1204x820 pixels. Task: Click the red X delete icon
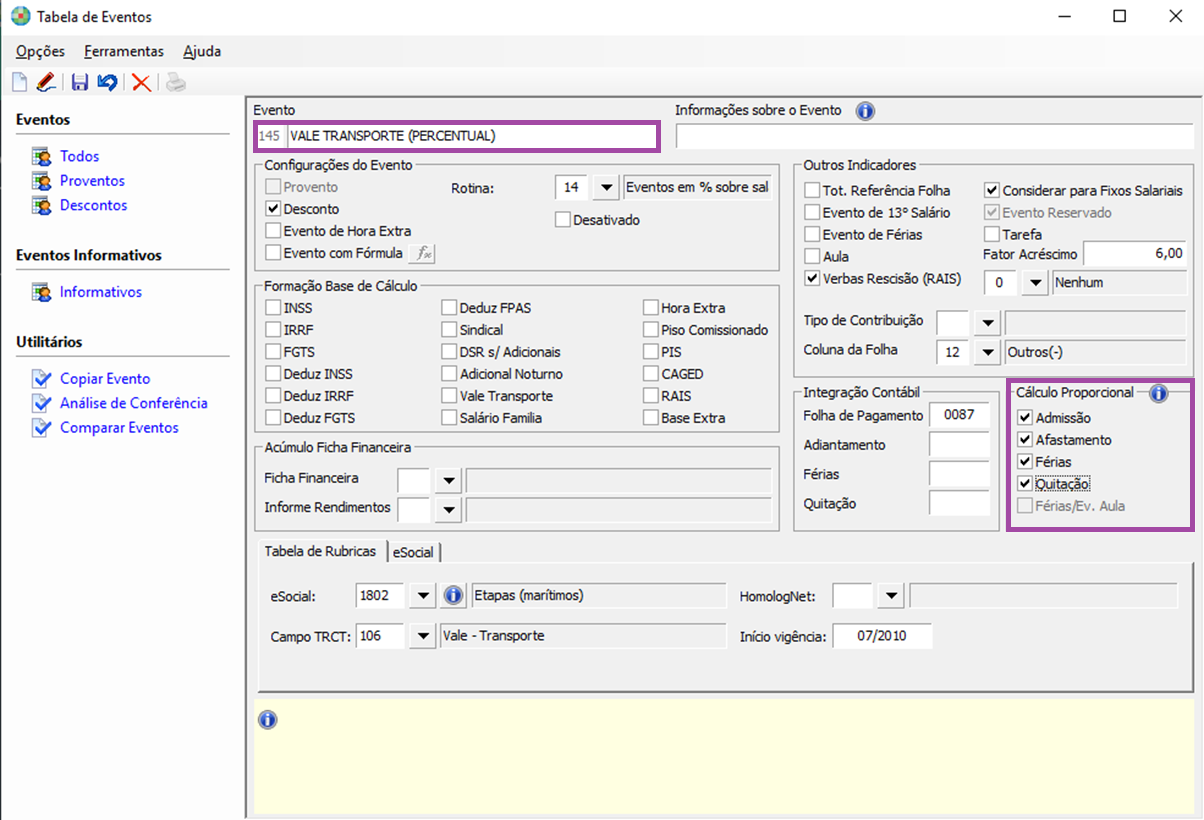(141, 83)
